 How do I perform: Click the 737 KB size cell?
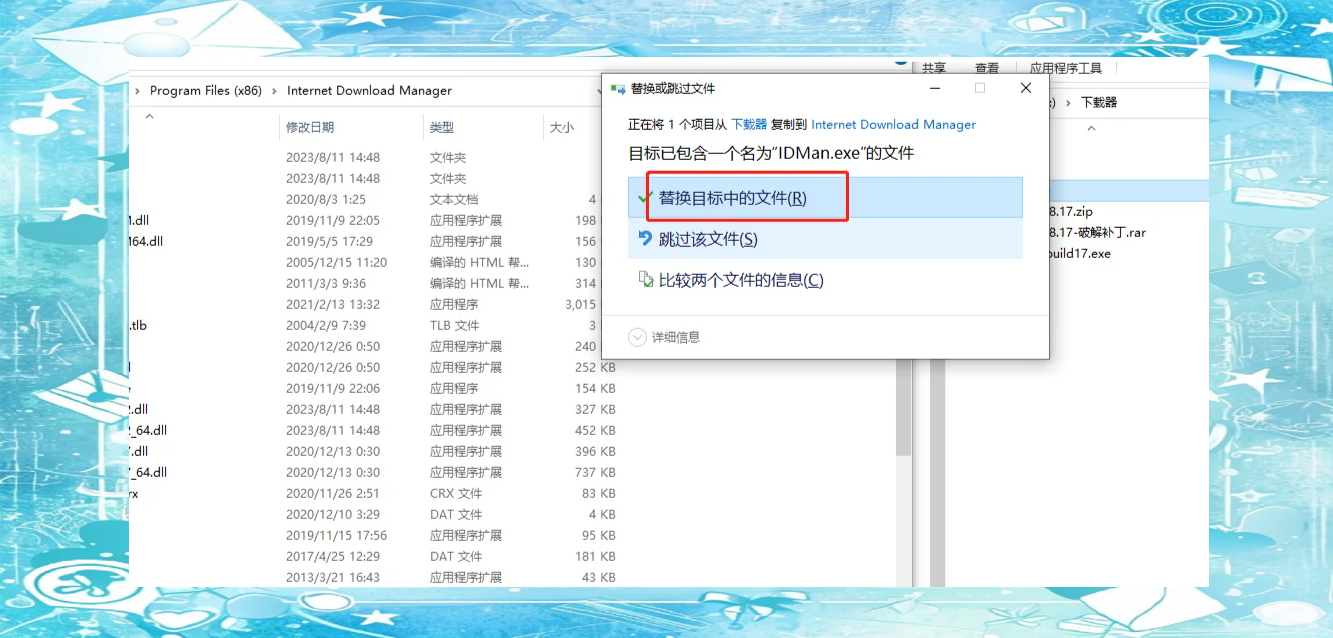[x=595, y=473]
